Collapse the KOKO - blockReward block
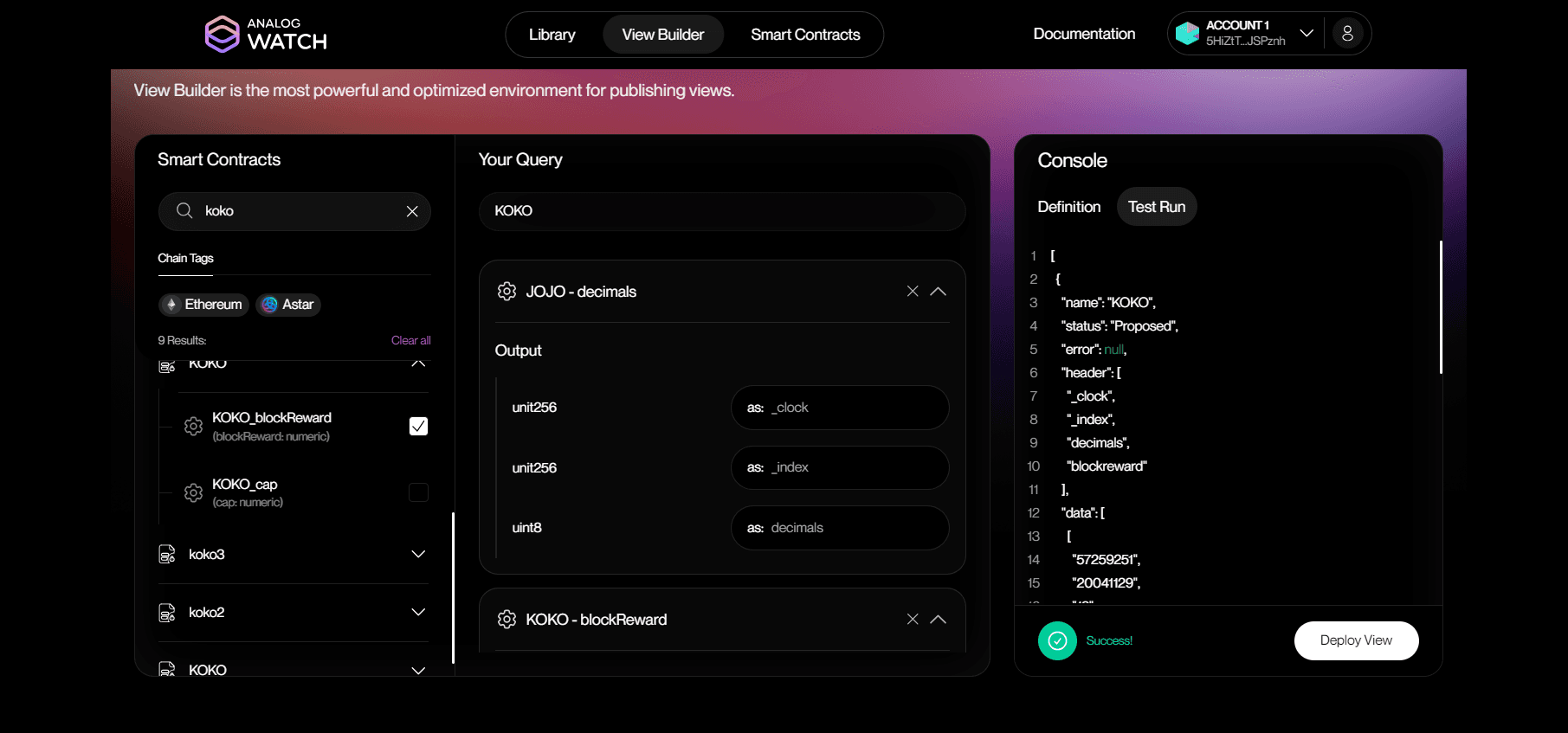The image size is (1568, 733). coord(938,619)
